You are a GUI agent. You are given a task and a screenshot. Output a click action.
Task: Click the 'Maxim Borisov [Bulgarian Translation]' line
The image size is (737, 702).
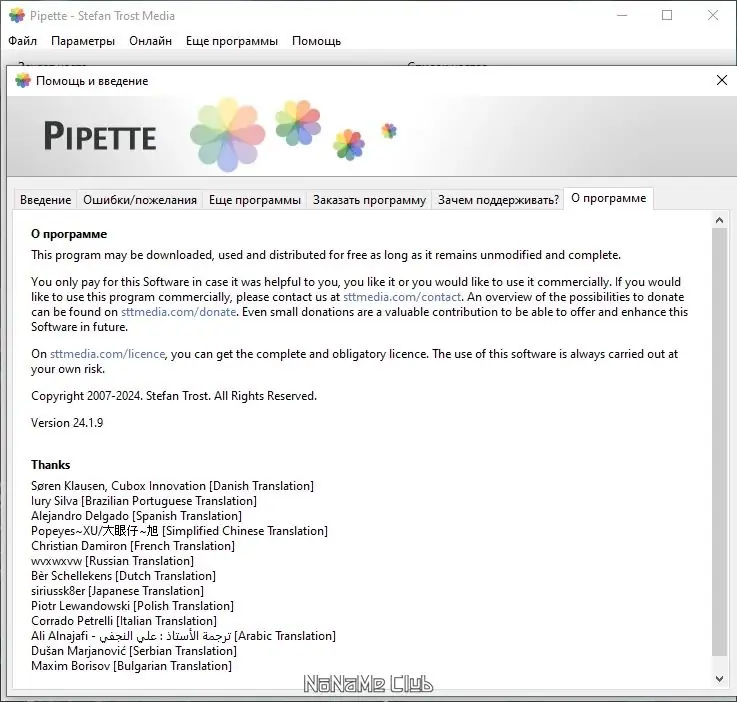(132, 666)
